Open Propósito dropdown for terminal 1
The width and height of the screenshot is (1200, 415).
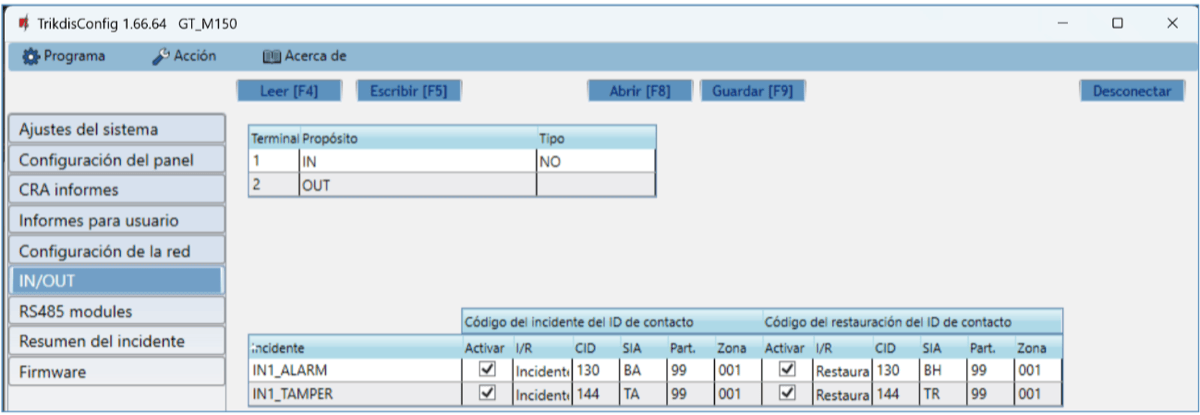pyautogui.click(x=417, y=161)
